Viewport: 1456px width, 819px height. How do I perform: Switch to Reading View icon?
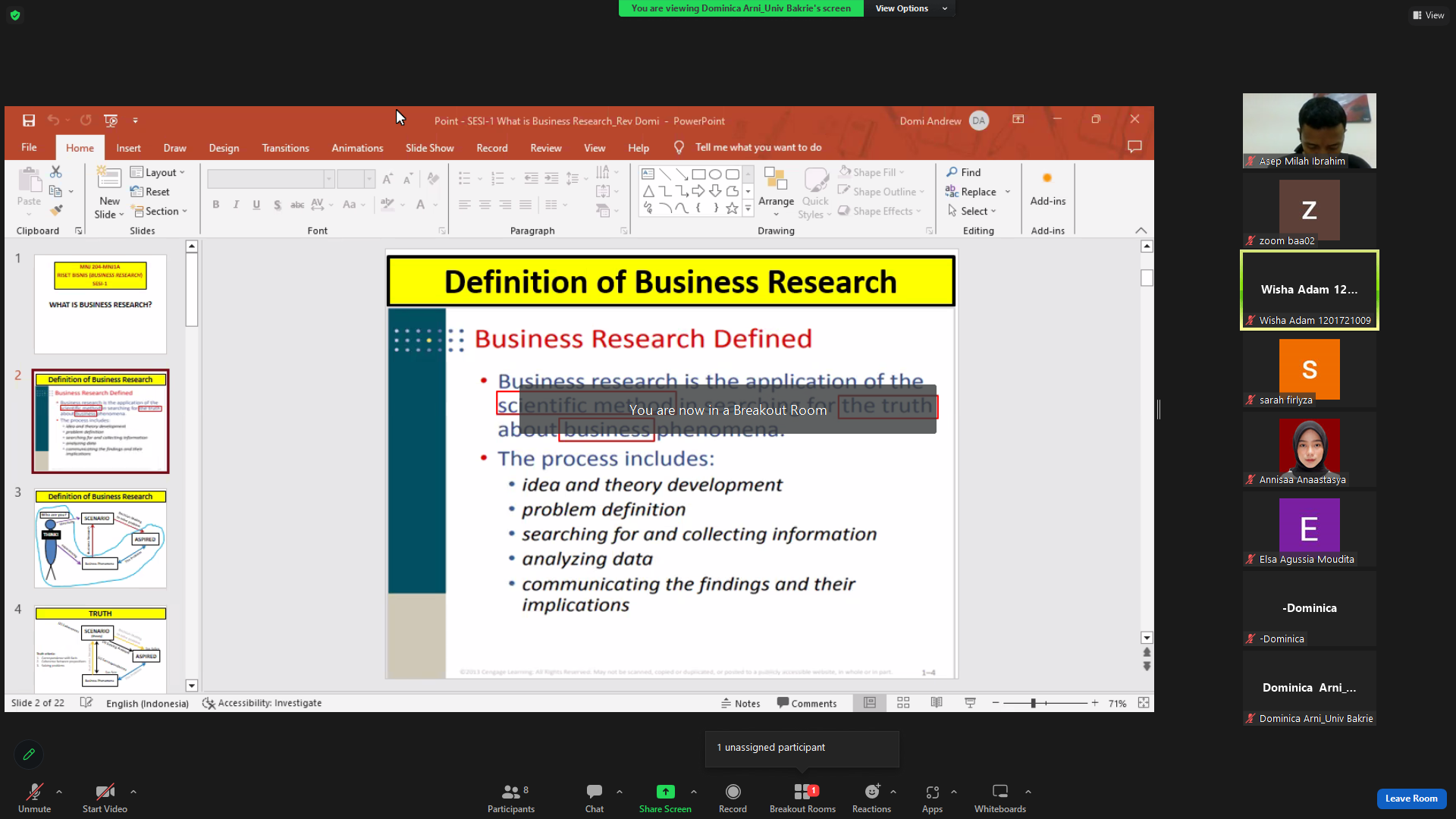tap(937, 703)
